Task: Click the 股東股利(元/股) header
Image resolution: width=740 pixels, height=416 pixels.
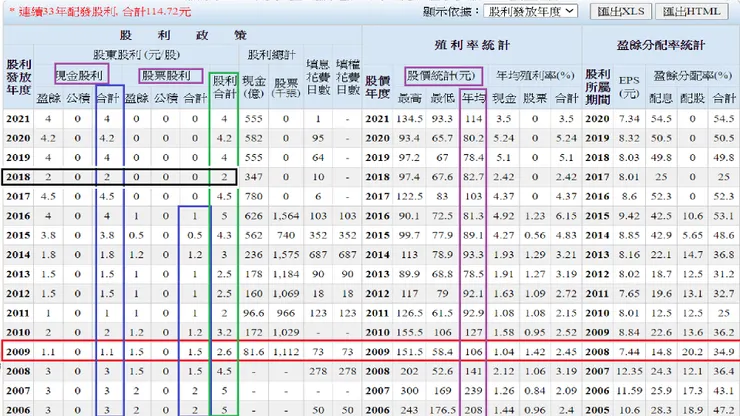Action: click(x=136, y=55)
